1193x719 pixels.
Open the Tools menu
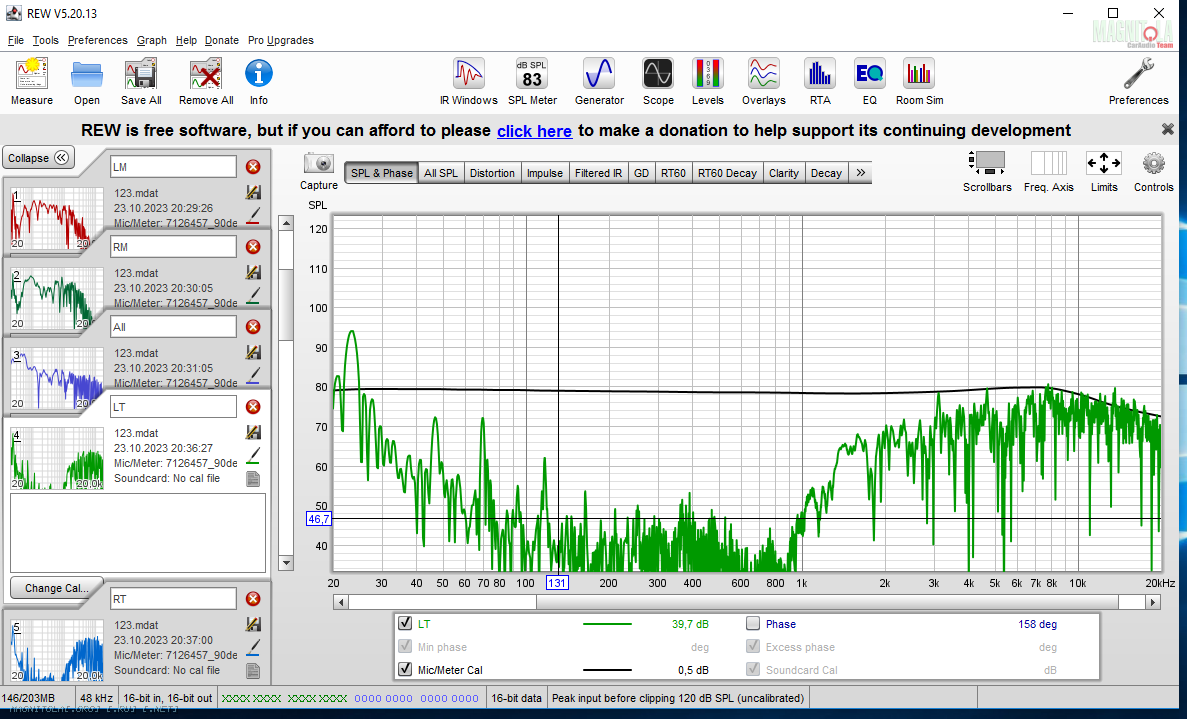point(46,40)
